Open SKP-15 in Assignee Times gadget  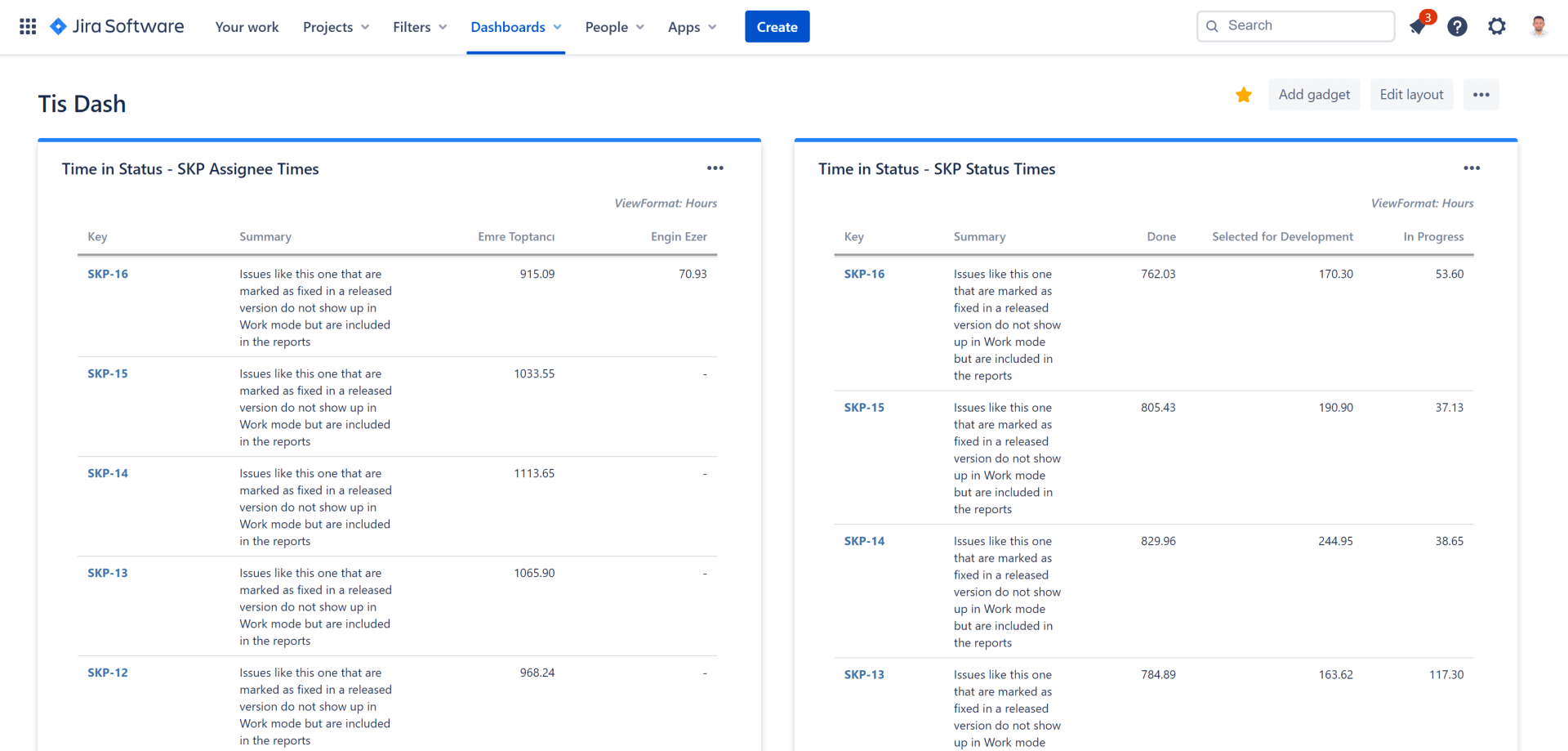108,374
